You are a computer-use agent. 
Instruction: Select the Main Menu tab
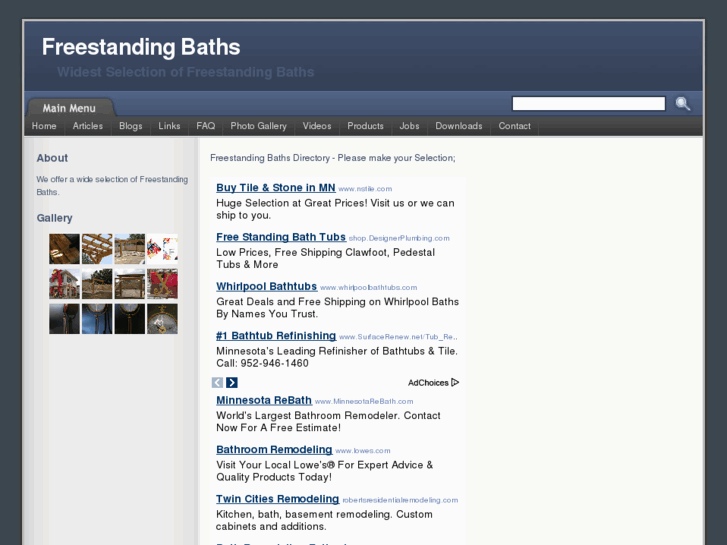coord(69,108)
